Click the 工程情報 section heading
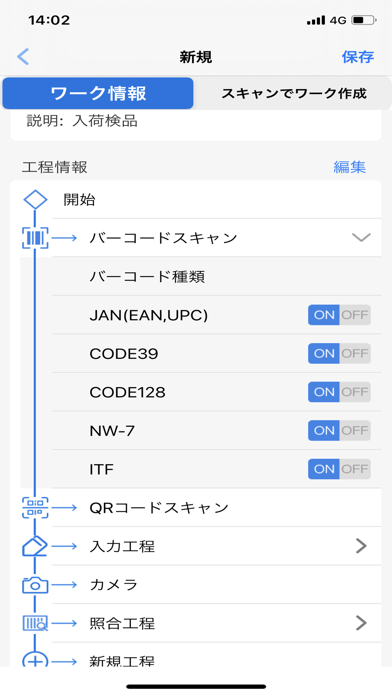392x696 pixels. tap(55, 167)
